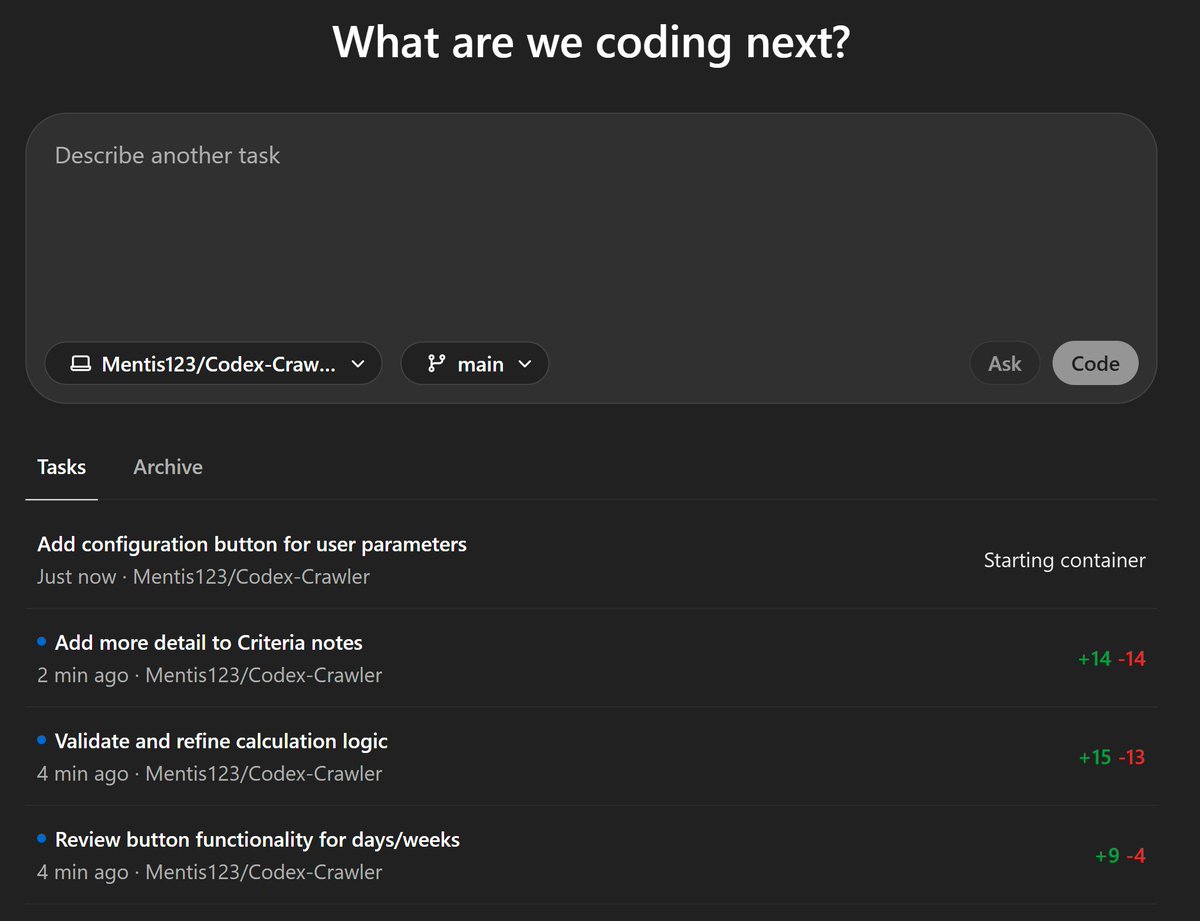Click the git branch icon beside main
Image resolution: width=1200 pixels, height=921 pixels.
coord(436,364)
